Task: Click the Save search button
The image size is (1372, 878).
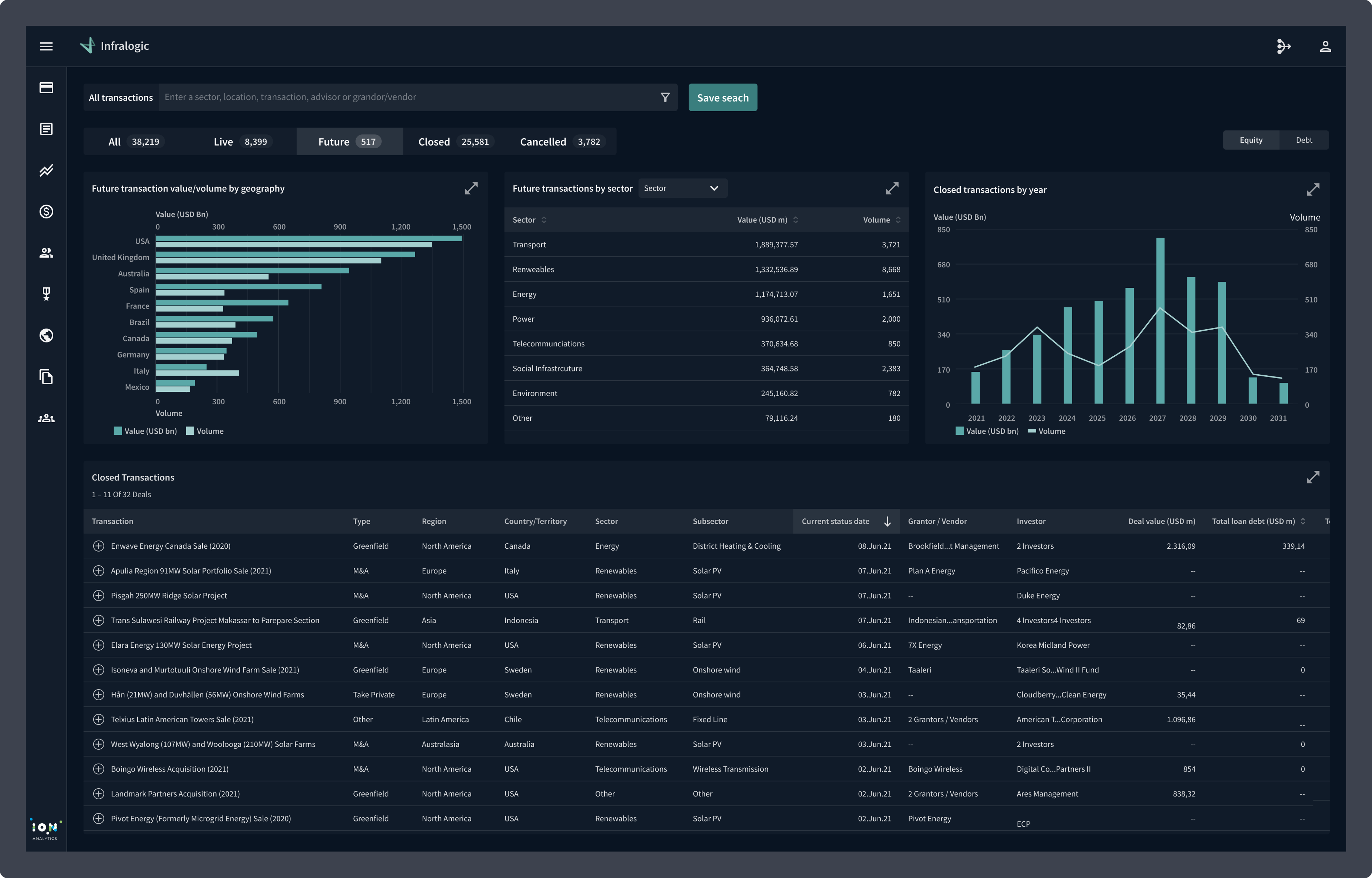Action: click(x=722, y=98)
